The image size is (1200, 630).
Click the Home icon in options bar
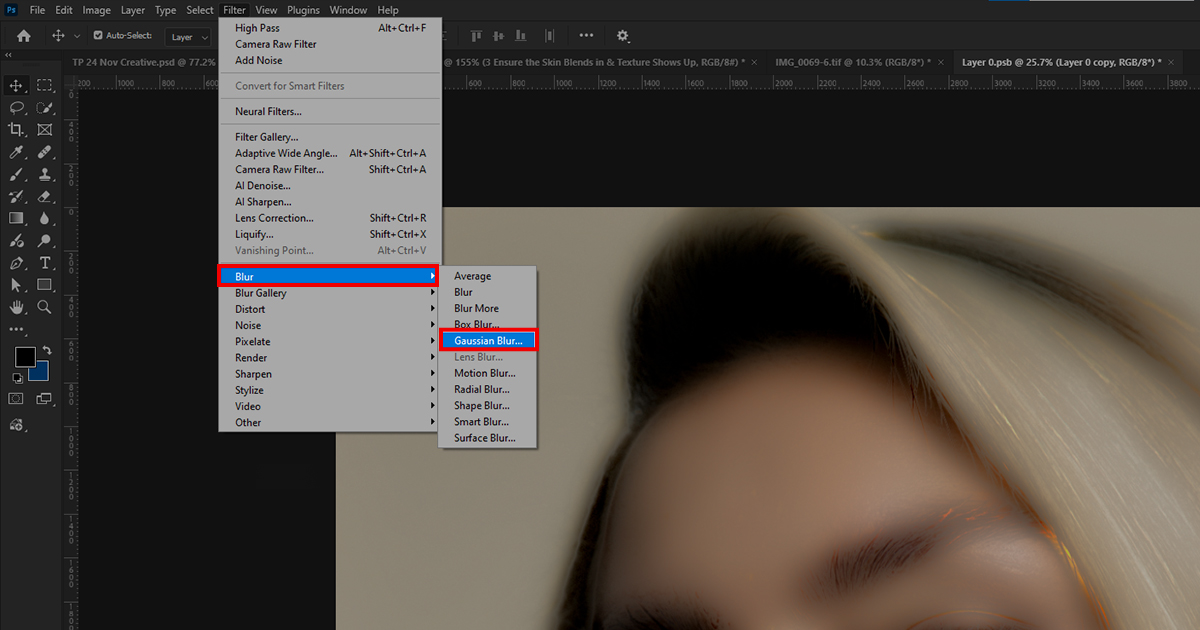click(x=23, y=36)
